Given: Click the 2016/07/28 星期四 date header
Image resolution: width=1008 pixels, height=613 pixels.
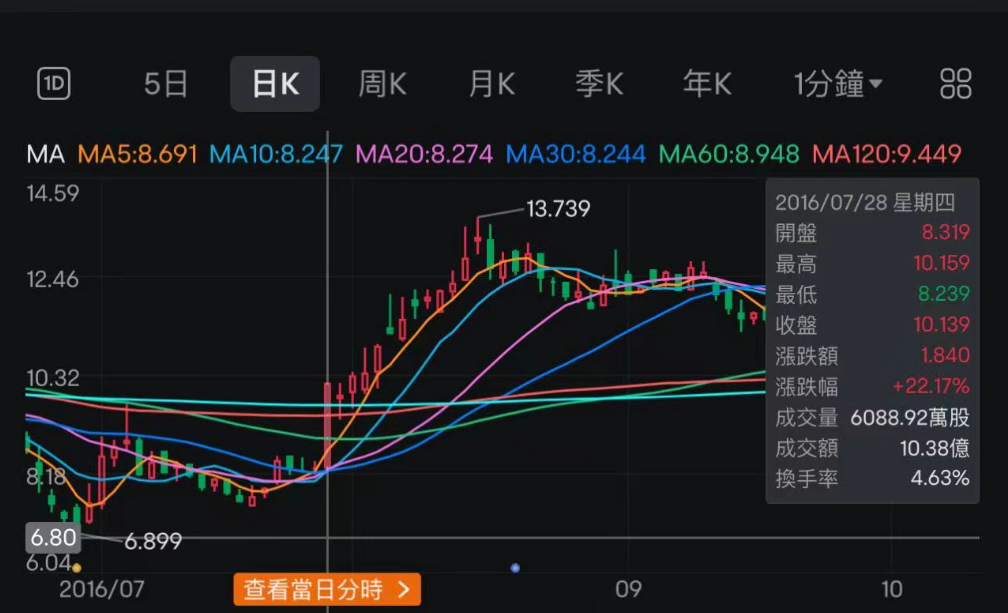Looking at the screenshot, I should coord(865,203).
